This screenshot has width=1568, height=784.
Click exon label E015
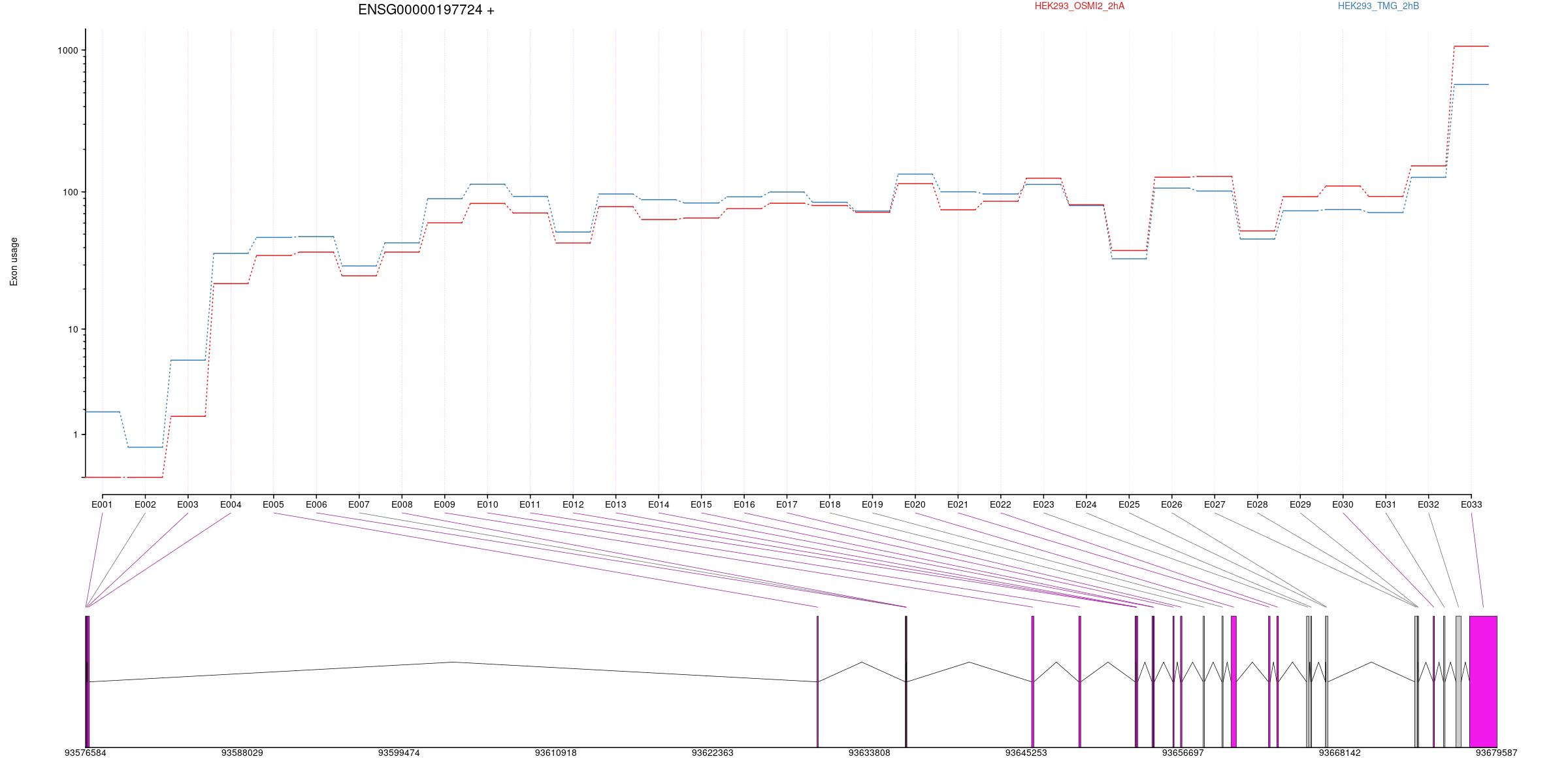click(x=701, y=504)
